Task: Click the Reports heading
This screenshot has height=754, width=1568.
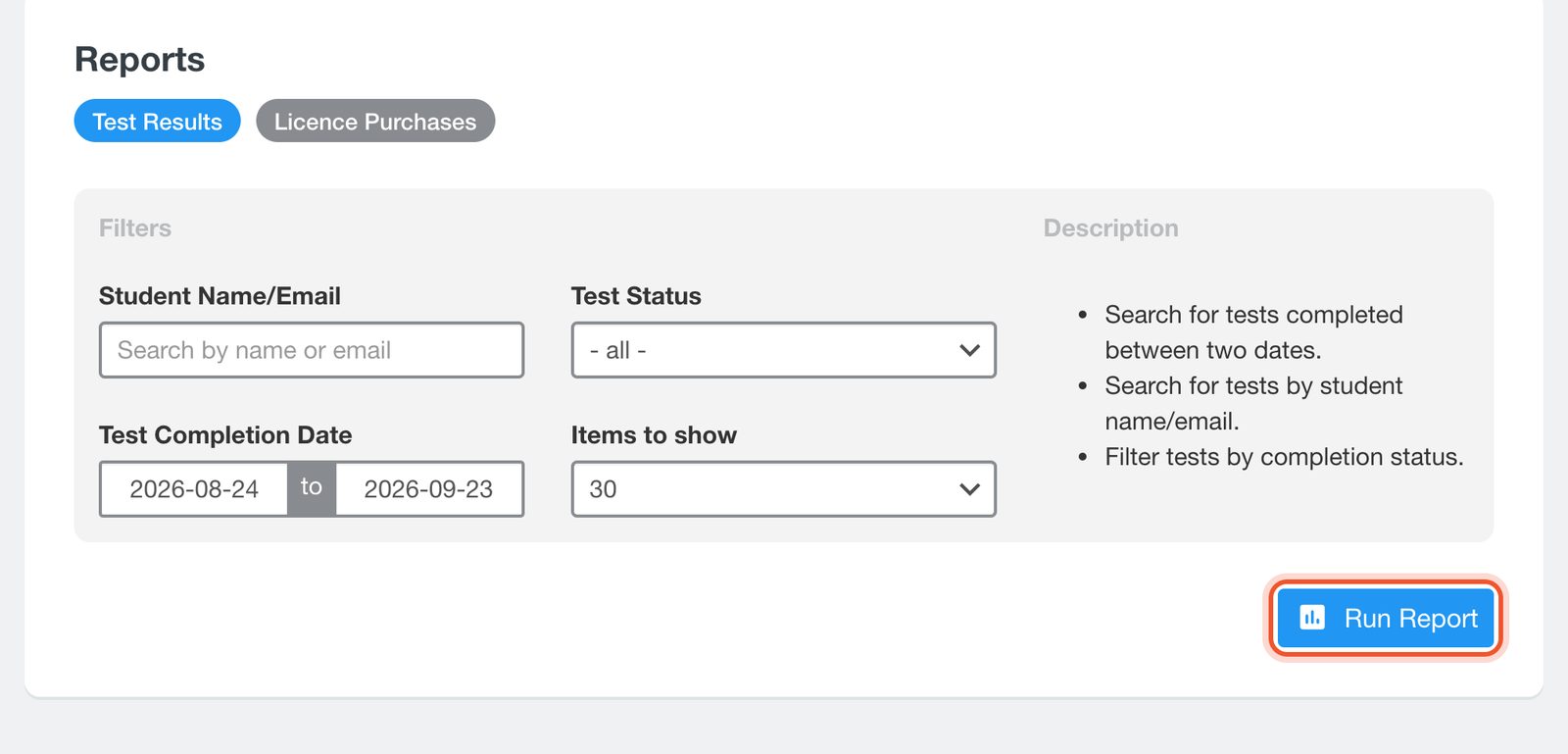Action: 140,60
